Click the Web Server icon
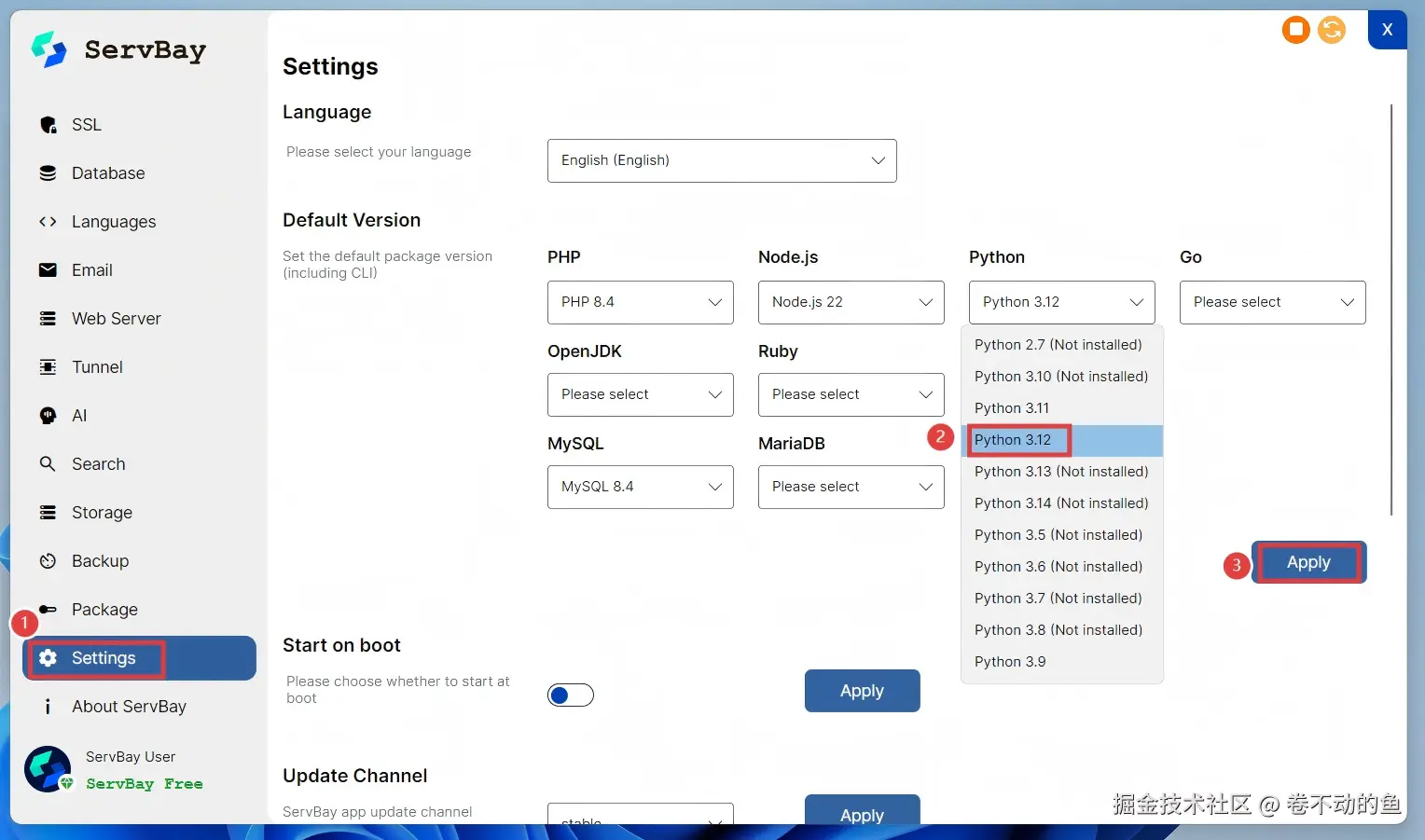1425x840 pixels. coord(48,319)
